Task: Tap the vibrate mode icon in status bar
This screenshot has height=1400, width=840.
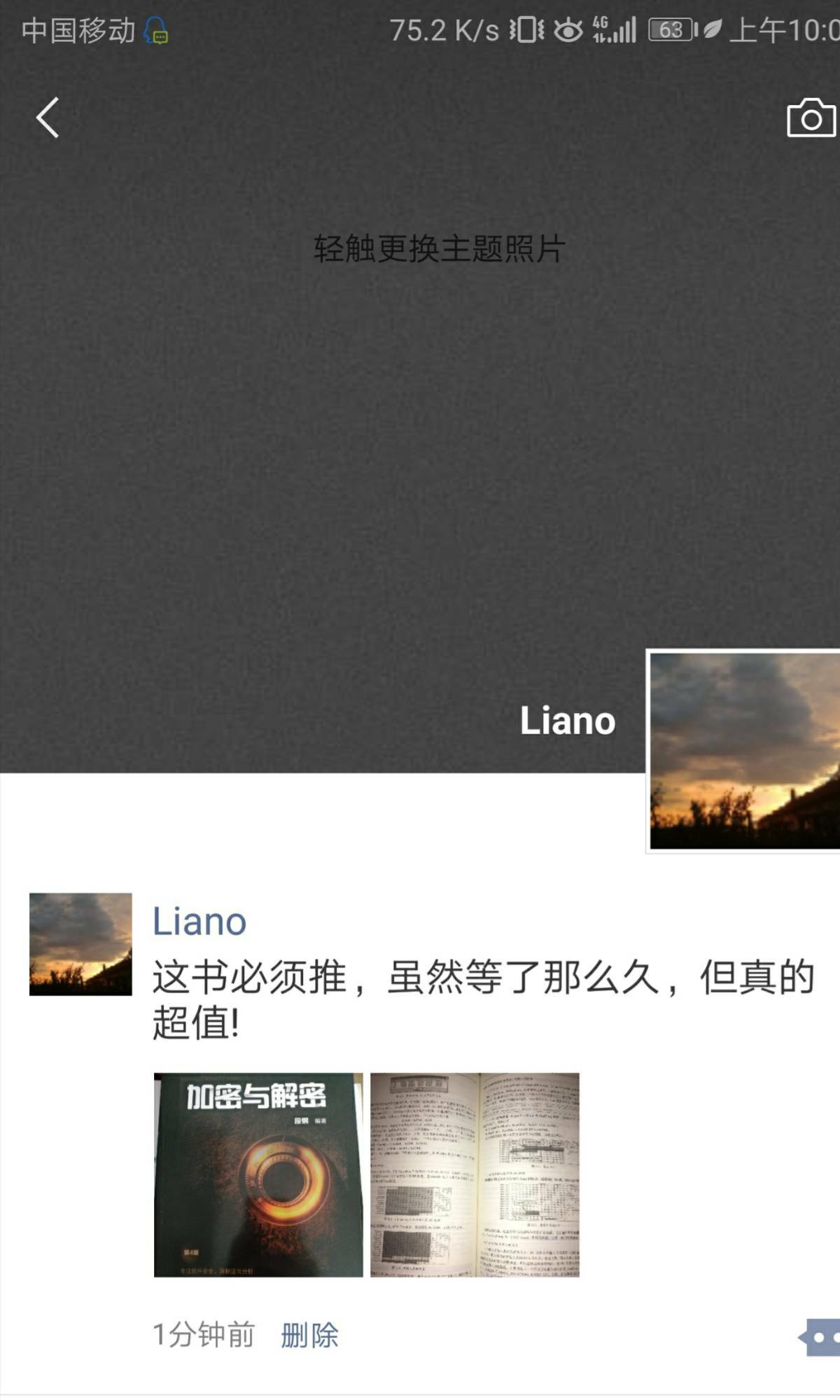Action: 526,30
